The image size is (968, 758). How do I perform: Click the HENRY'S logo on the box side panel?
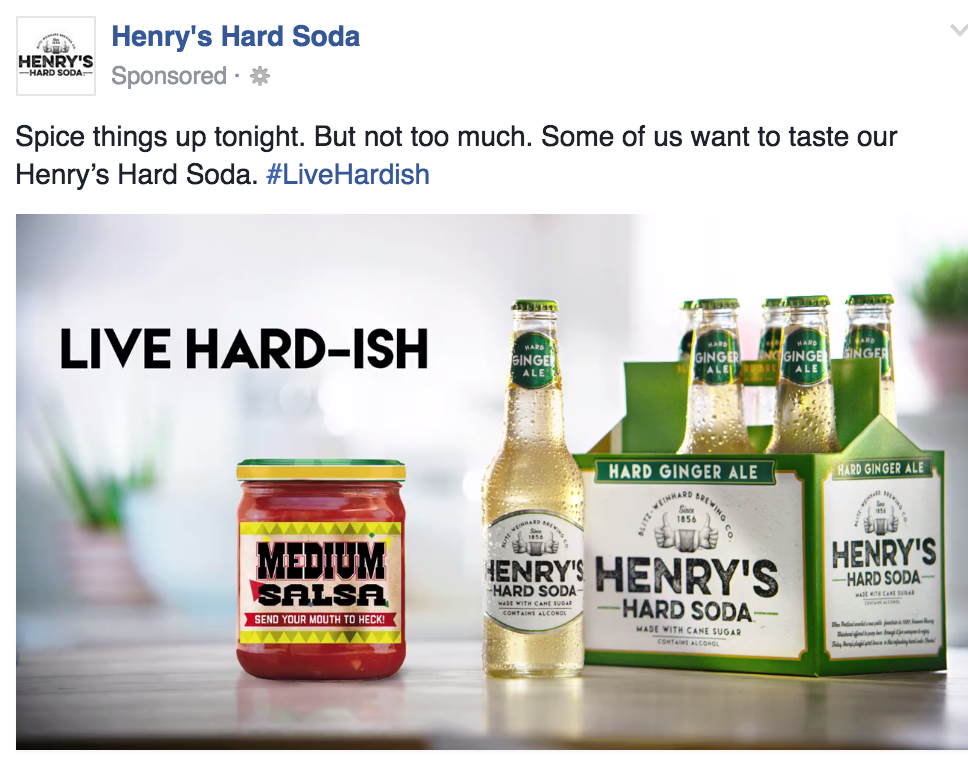tap(883, 554)
